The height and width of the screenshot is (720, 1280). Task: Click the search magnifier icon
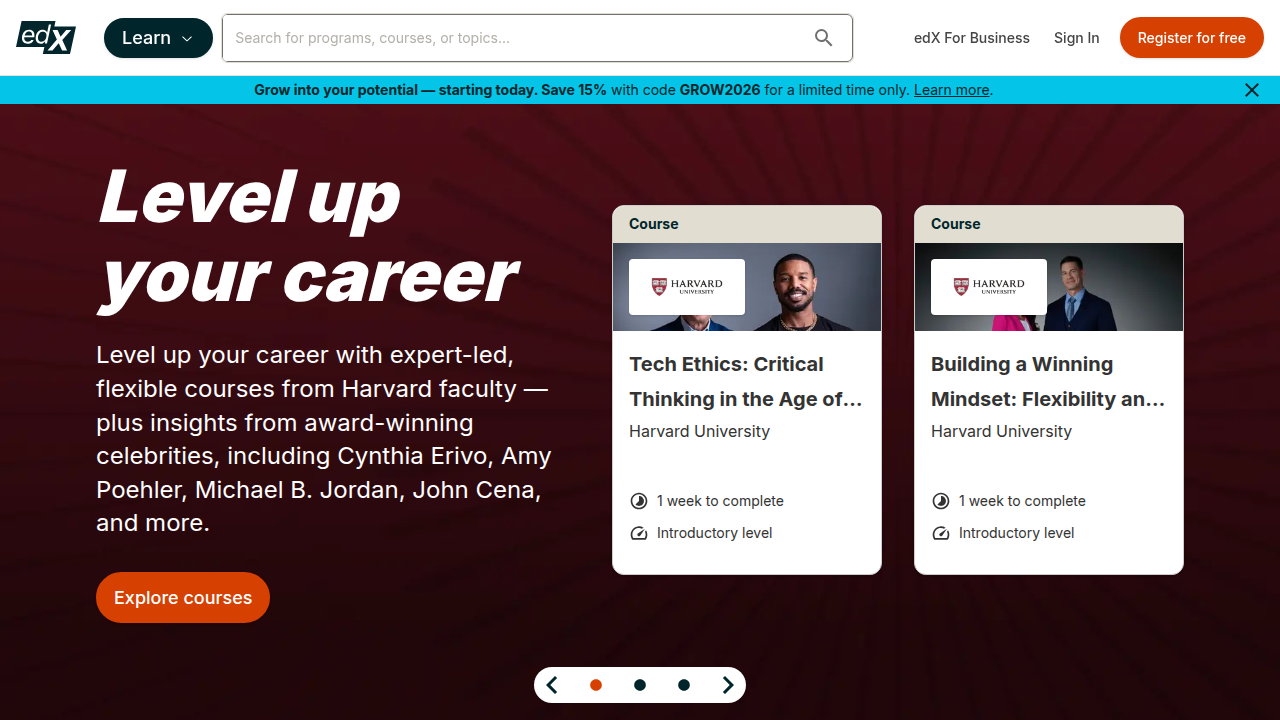coord(823,38)
